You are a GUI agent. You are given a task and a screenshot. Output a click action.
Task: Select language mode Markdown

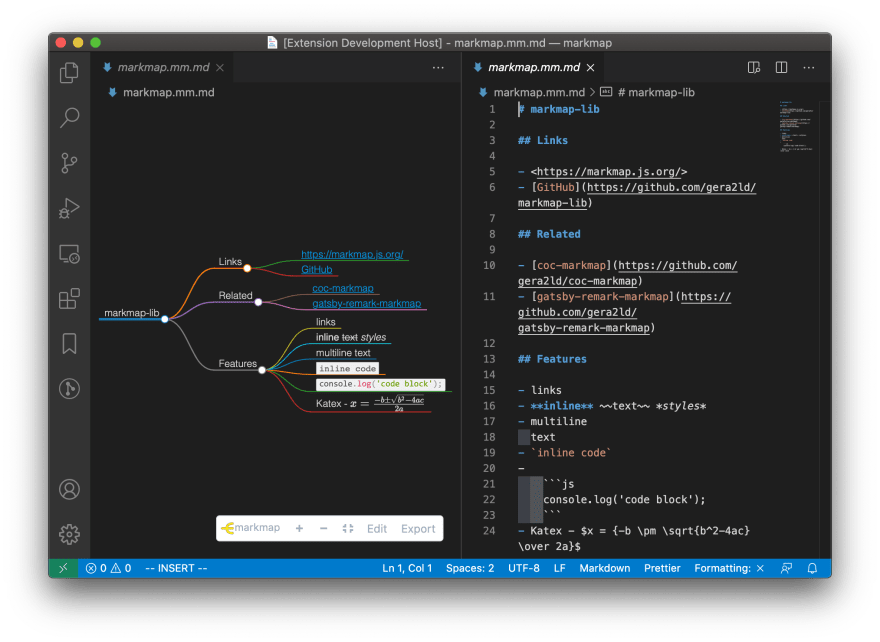coord(604,568)
